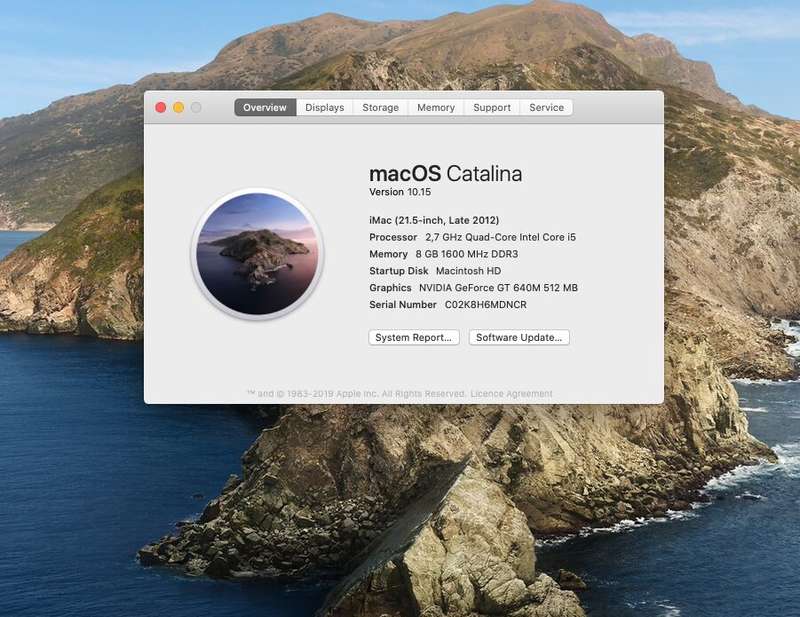Viewport: 800px width, 617px height.
Task: Click the 2,7 GHz Quad-Core Intel Core i5 value
Action: point(501,237)
